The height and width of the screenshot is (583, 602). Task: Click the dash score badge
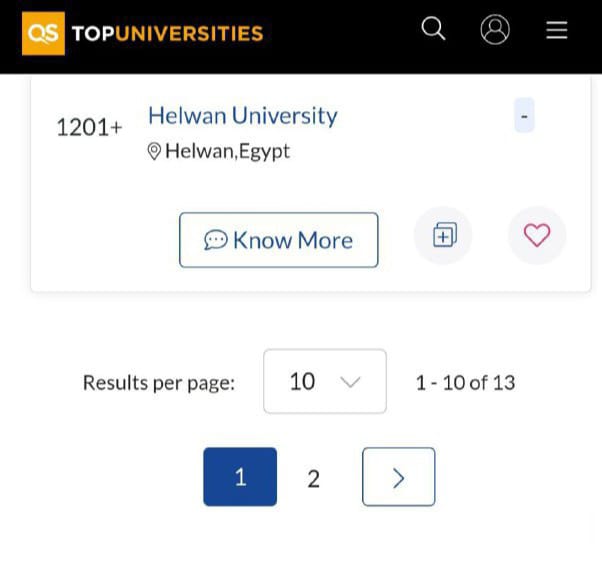click(525, 116)
